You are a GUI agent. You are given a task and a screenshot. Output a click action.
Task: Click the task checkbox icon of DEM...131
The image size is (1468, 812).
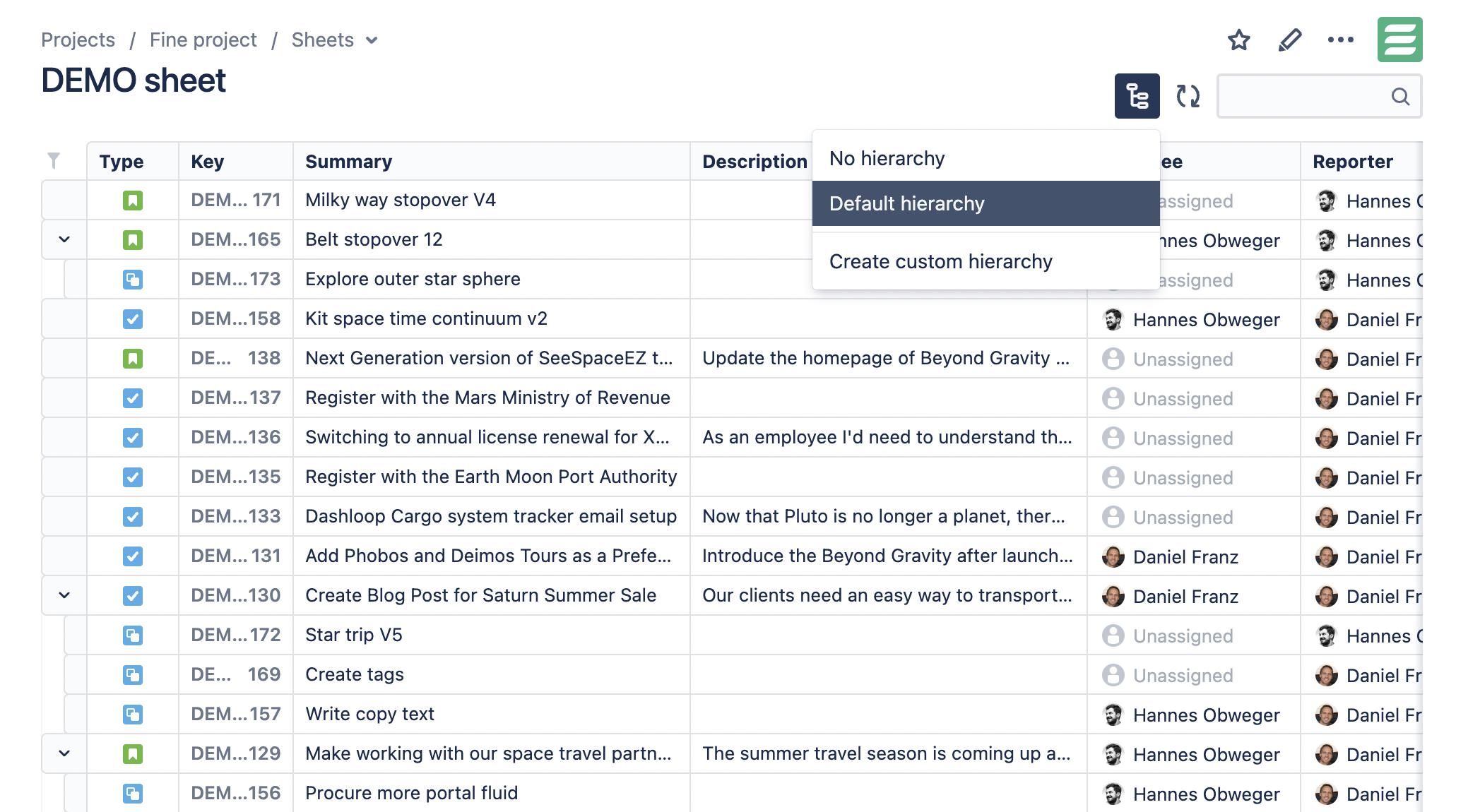(133, 556)
